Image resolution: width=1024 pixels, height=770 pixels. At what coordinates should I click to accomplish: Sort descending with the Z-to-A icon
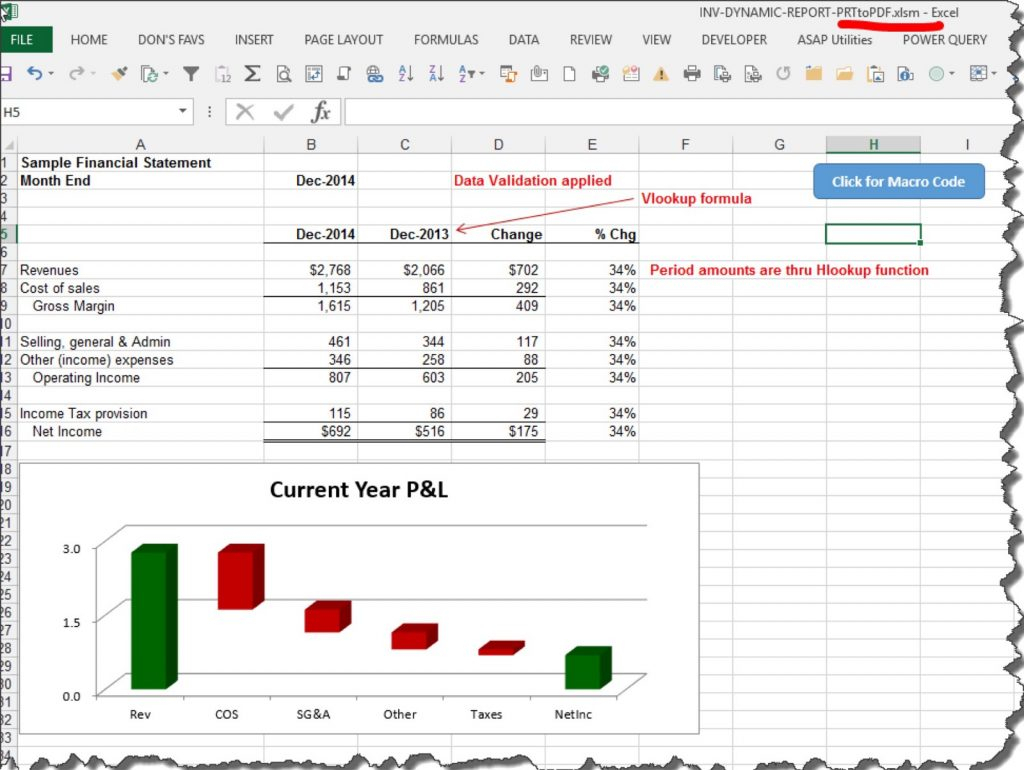tap(436, 73)
